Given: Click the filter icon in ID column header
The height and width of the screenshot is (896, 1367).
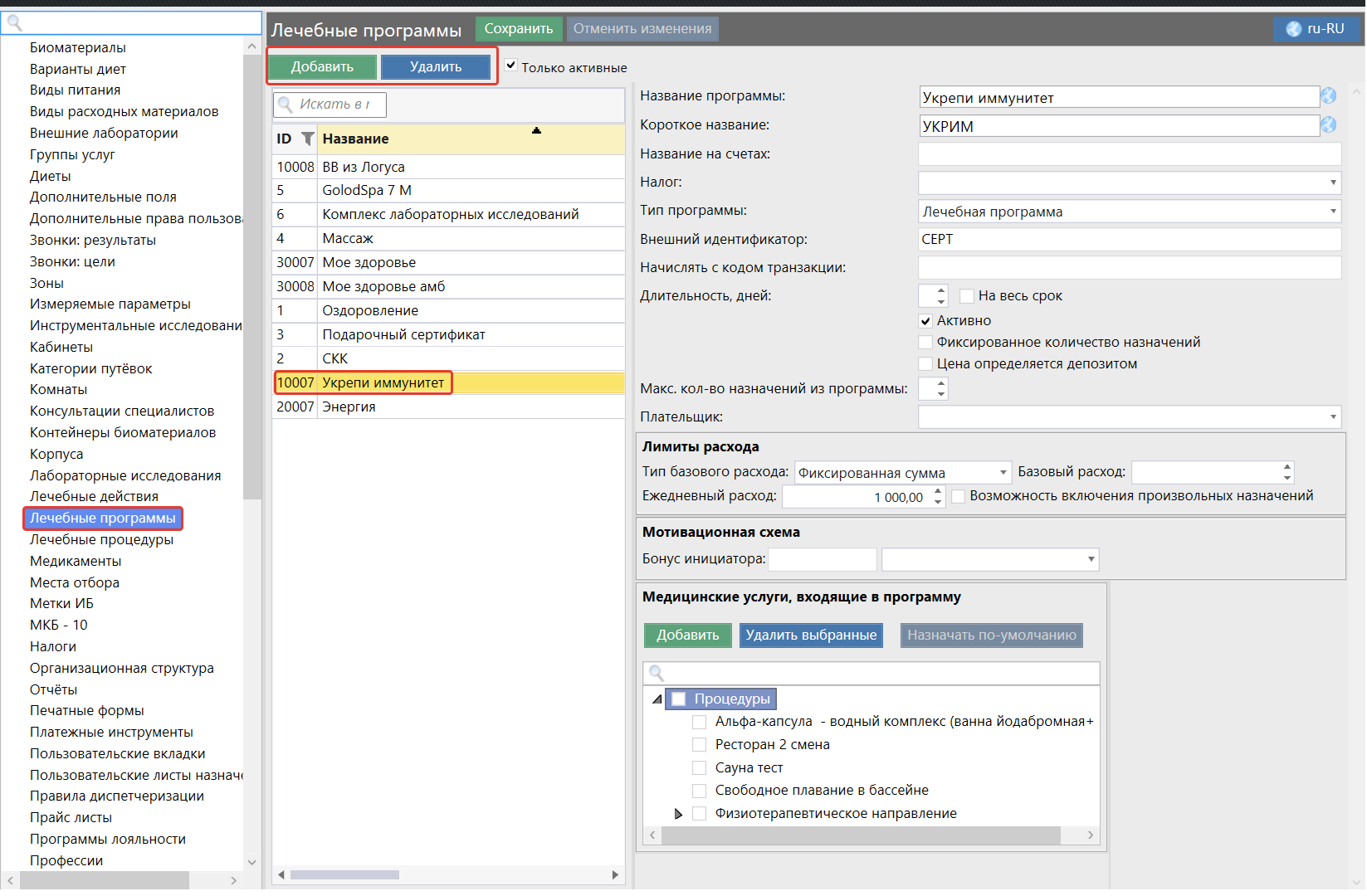Looking at the screenshot, I should (307, 139).
